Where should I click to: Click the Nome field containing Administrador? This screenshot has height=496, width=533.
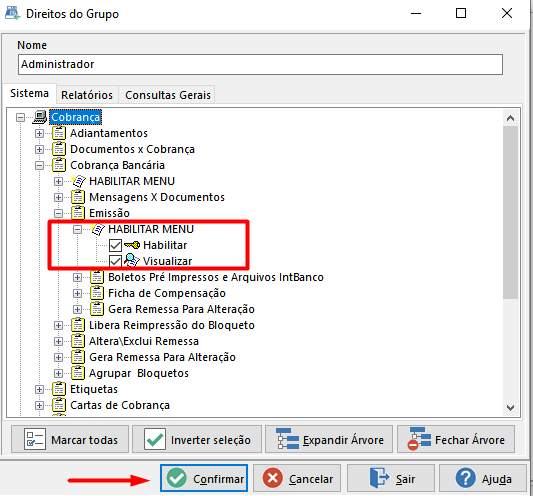coord(260,64)
